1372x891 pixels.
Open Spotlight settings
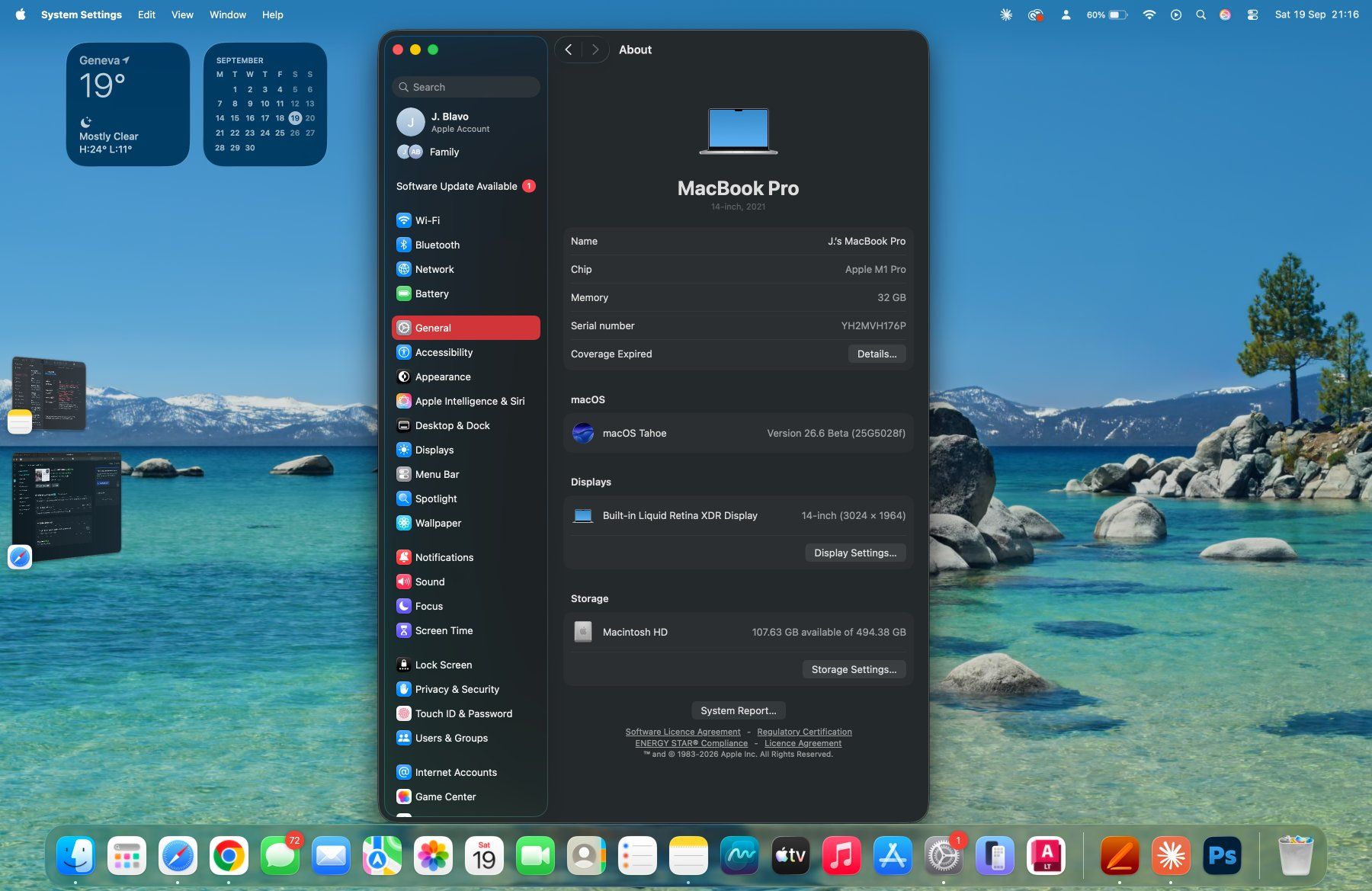[x=466, y=498]
